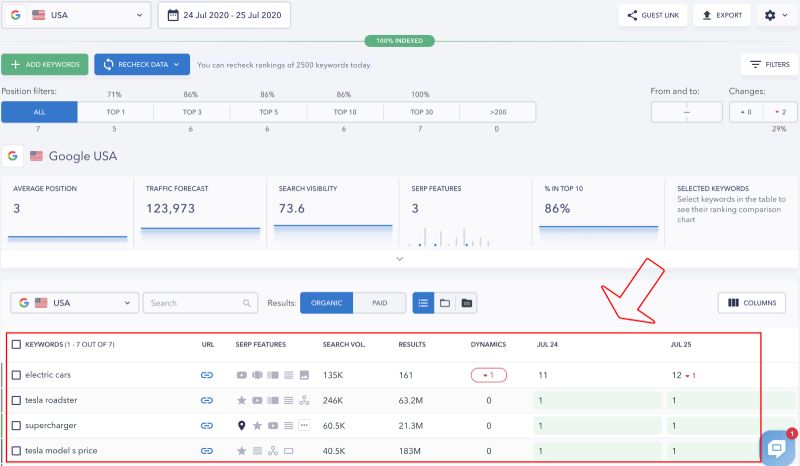Select the >200 position filter
800x466 pixels.
coord(498,112)
